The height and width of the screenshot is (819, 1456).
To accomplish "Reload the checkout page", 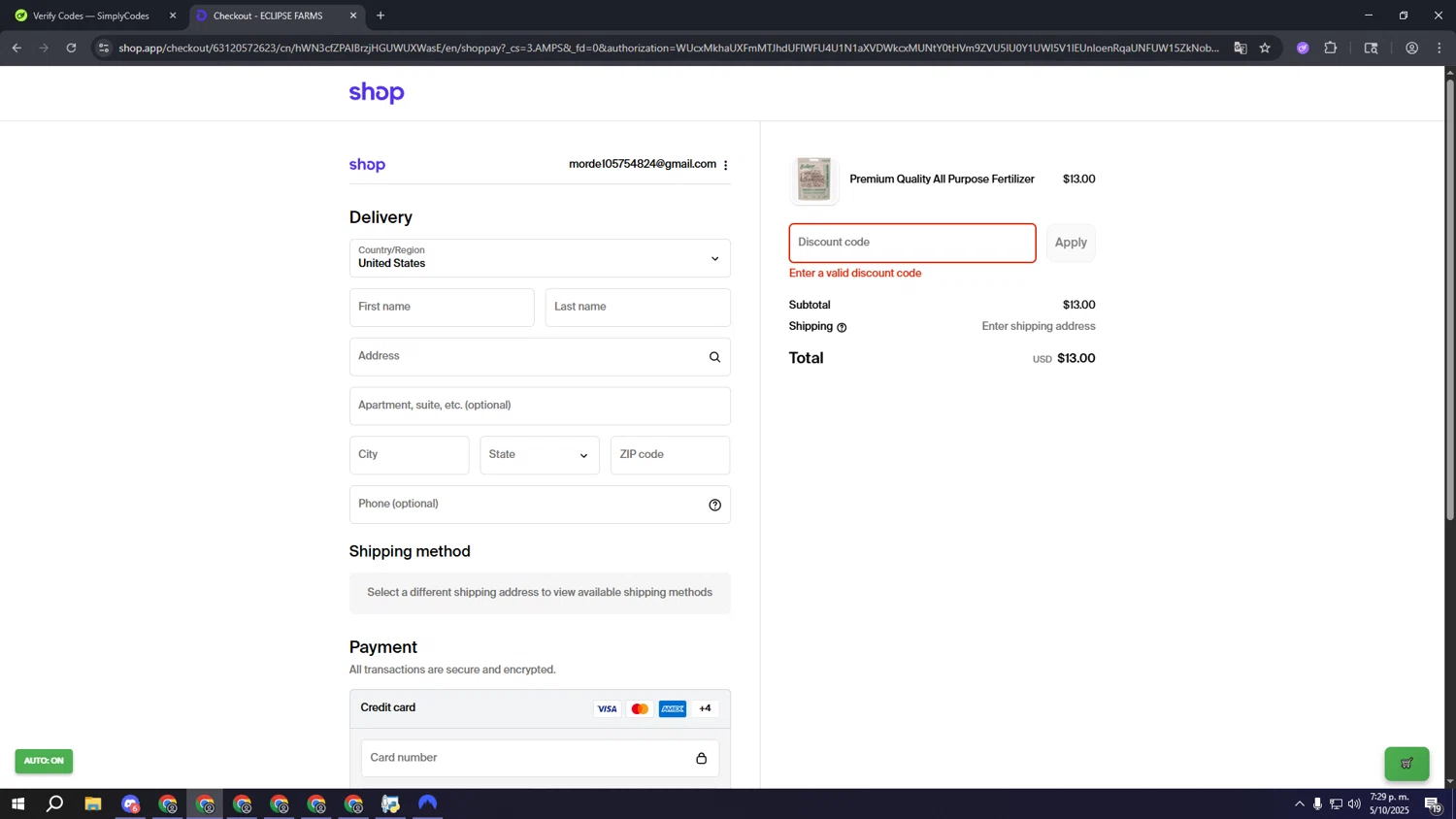I will pos(71,48).
